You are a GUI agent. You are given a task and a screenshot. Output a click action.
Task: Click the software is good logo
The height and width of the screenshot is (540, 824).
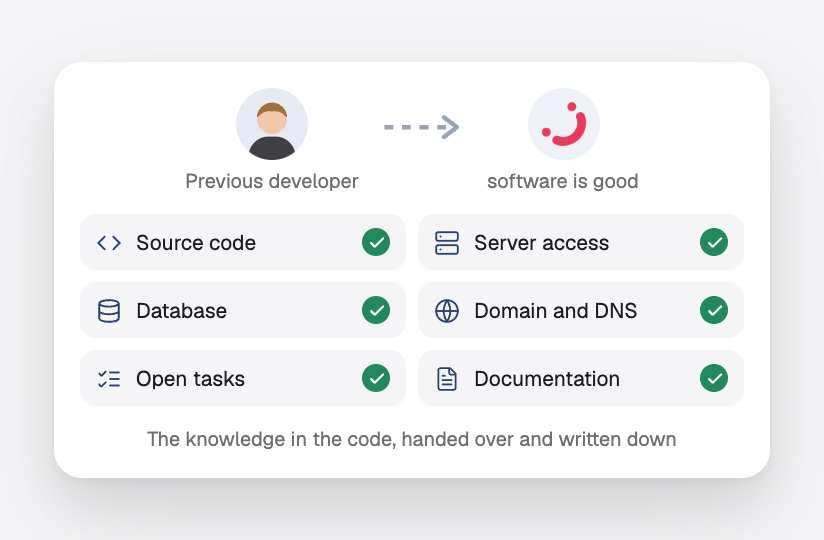tap(563, 124)
